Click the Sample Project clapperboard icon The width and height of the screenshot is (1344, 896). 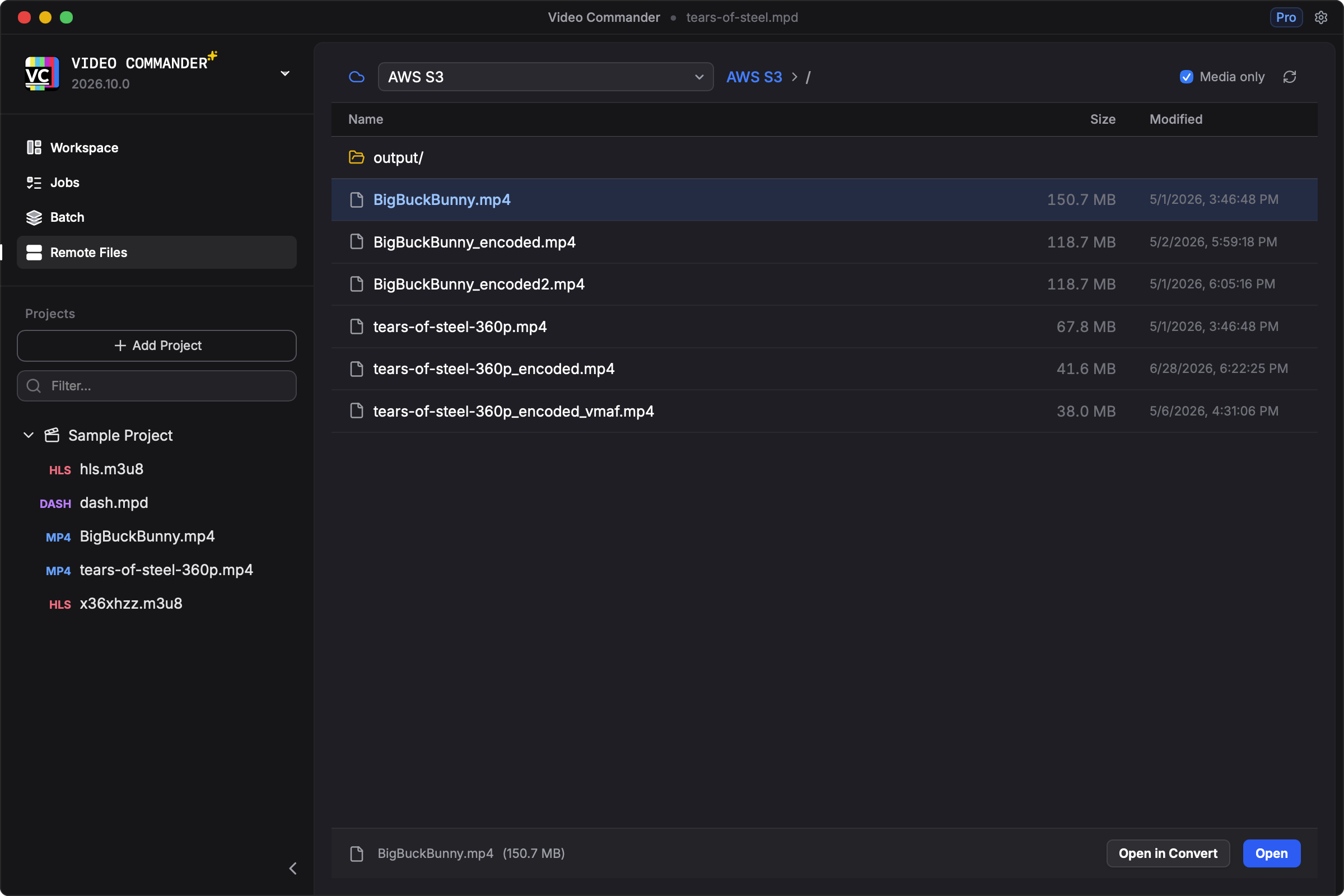tap(52, 435)
